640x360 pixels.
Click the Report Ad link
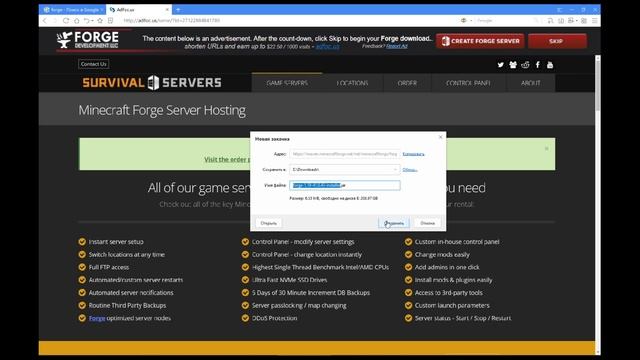[397, 46]
